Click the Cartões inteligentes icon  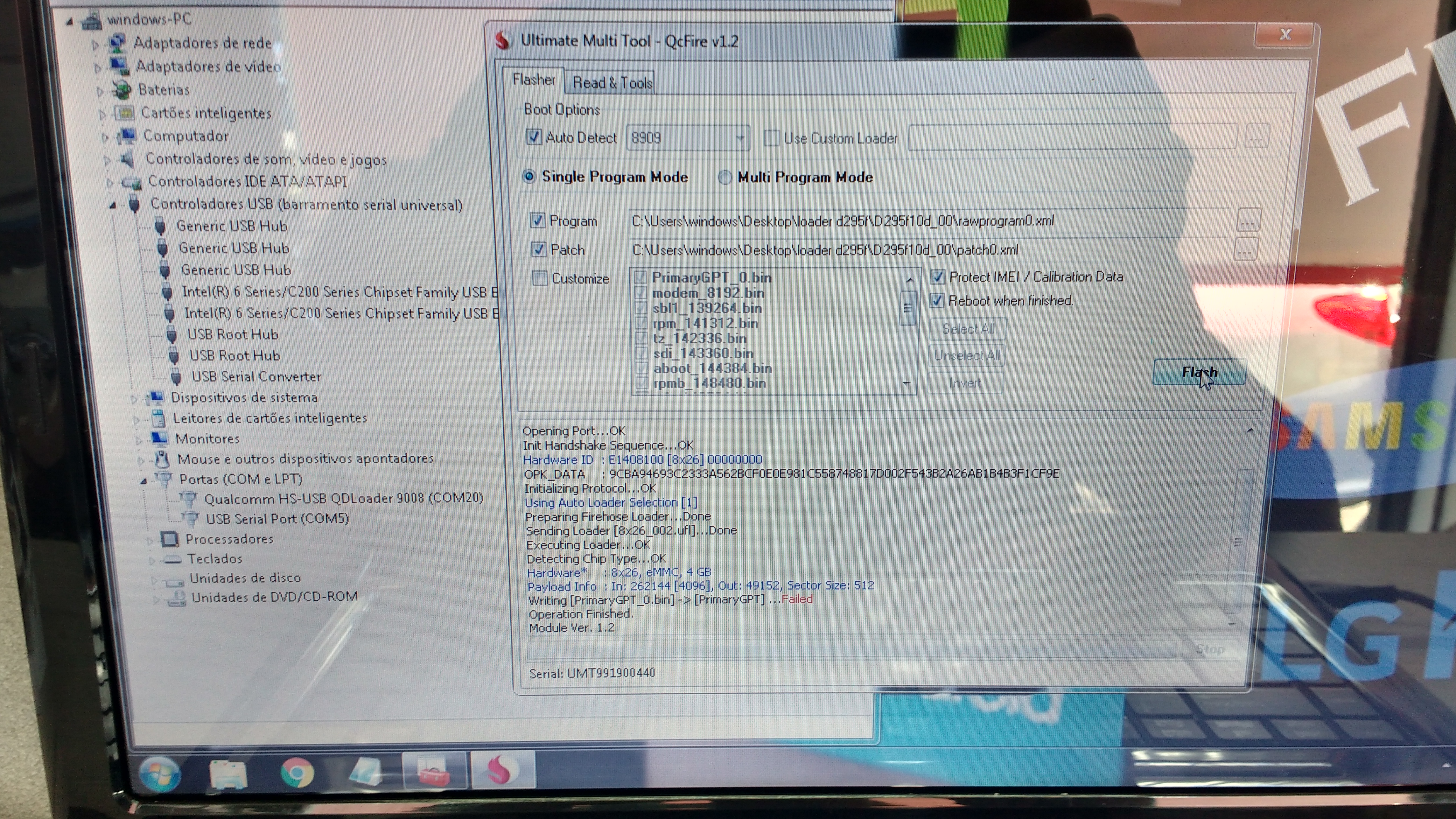pyautogui.click(x=125, y=113)
